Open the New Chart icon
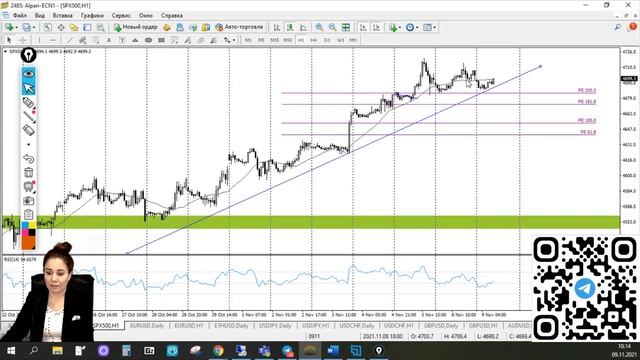The width and height of the screenshot is (640, 360). [x=9, y=27]
